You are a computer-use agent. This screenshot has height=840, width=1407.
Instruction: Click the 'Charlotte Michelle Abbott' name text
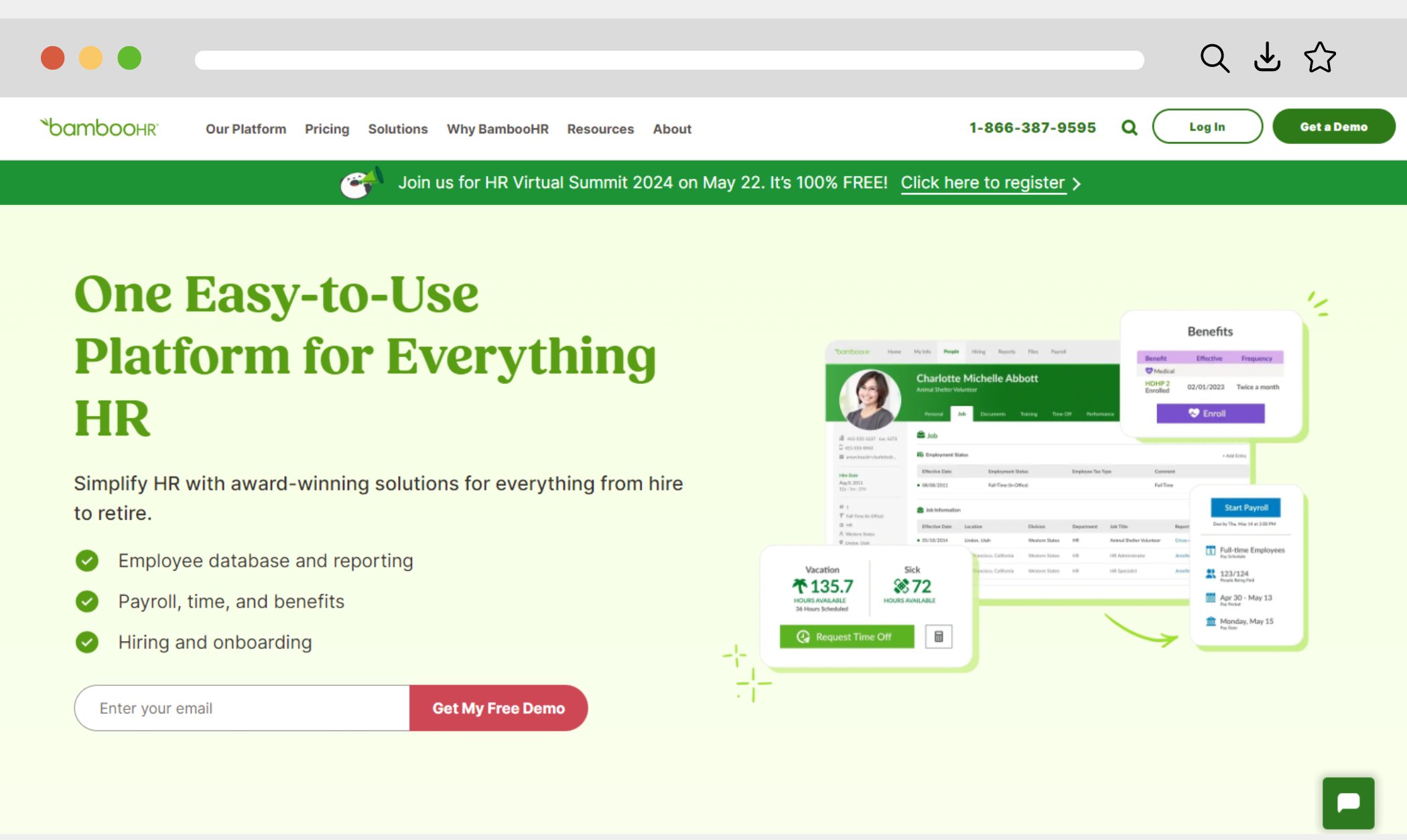click(977, 378)
